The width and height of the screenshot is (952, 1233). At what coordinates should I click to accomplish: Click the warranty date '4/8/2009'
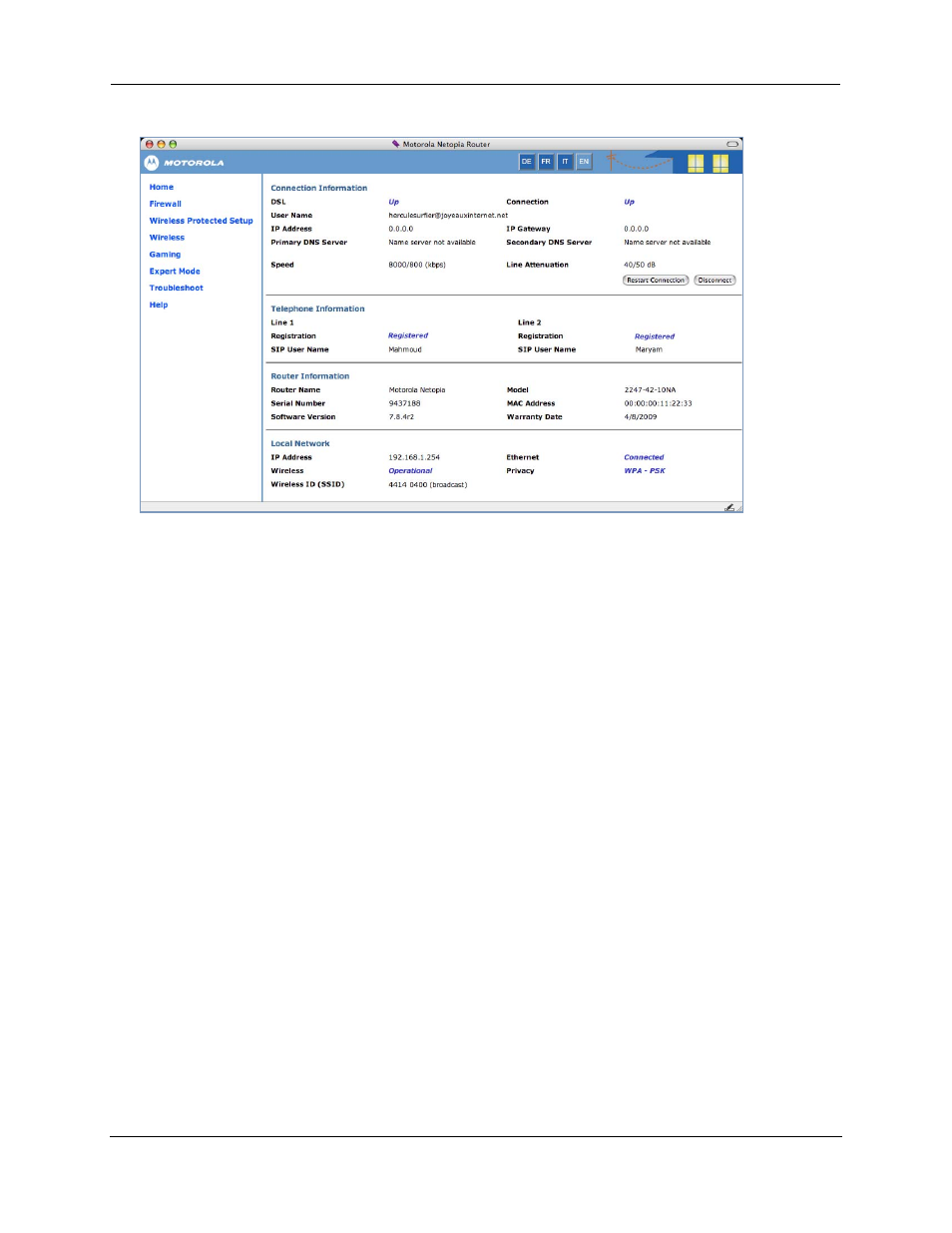(641, 417)
